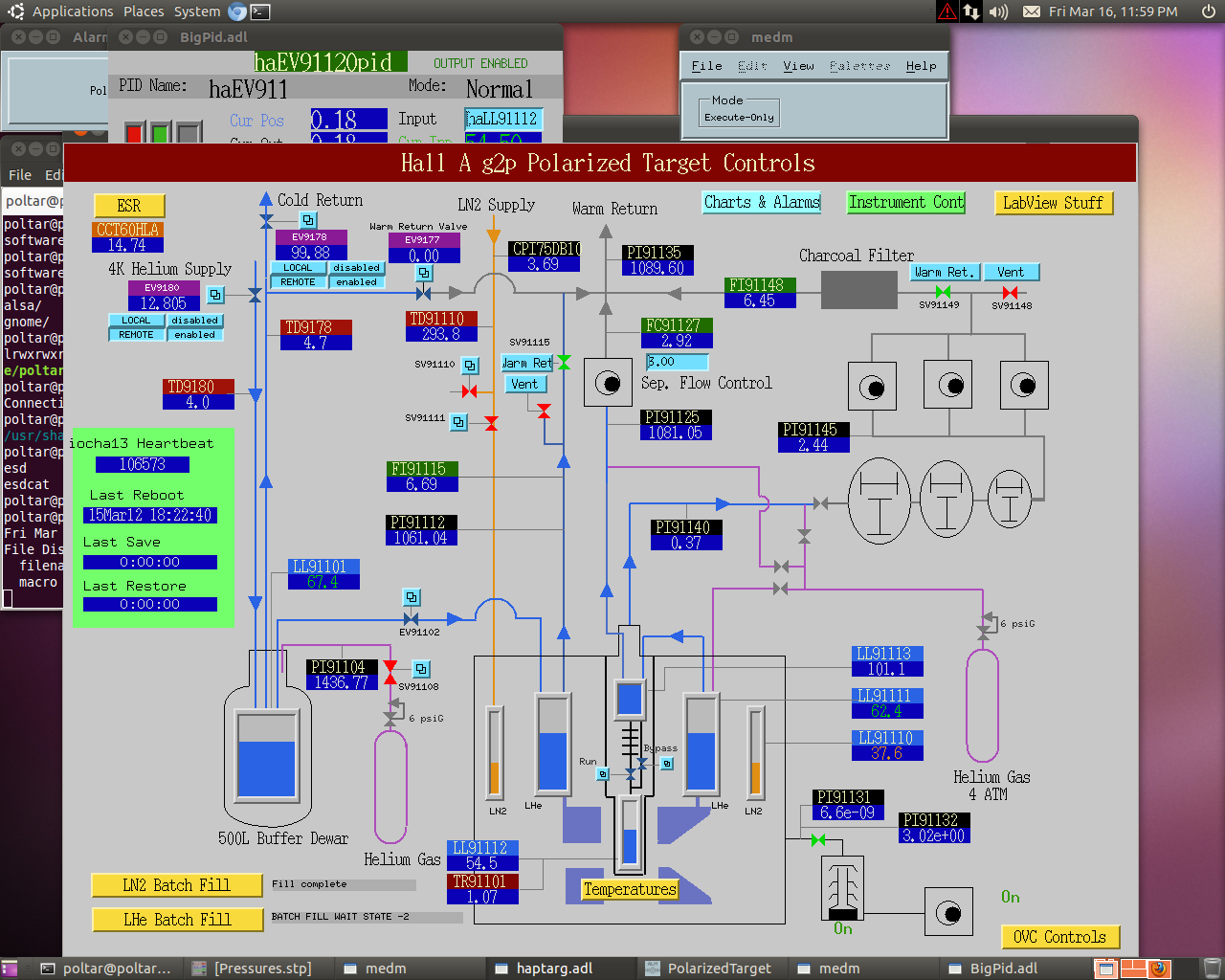Click the OVC turbo pump symbol labeled On
Image resolution: width=1225 pixels, height=980 pixels.
pyautogui.click(x=843, y=887)
